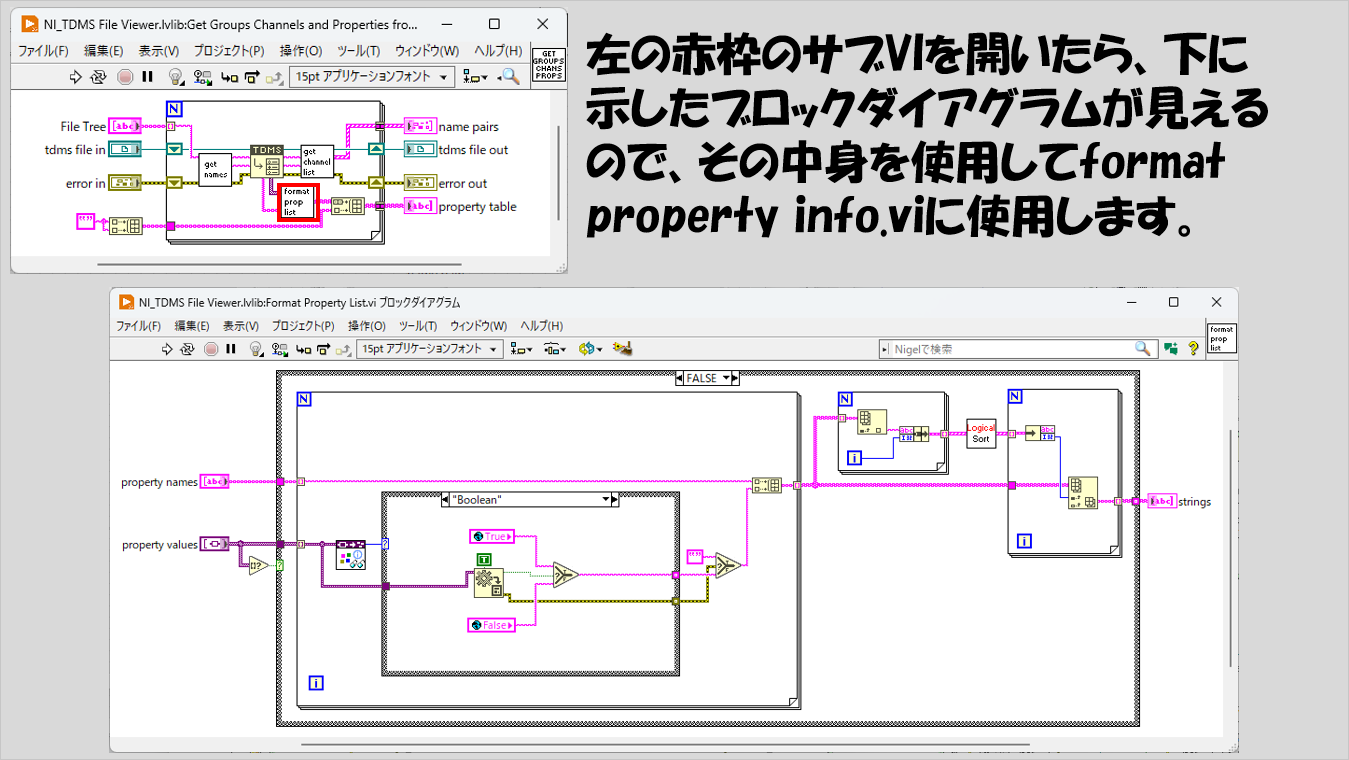Open ファイル(F) menu in upper window

point(43,51)
